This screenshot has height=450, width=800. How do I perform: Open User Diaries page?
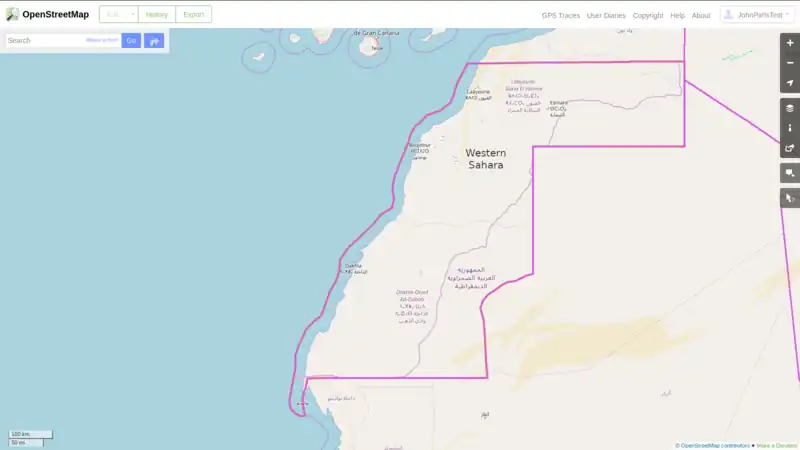click(x=606, y=16)
